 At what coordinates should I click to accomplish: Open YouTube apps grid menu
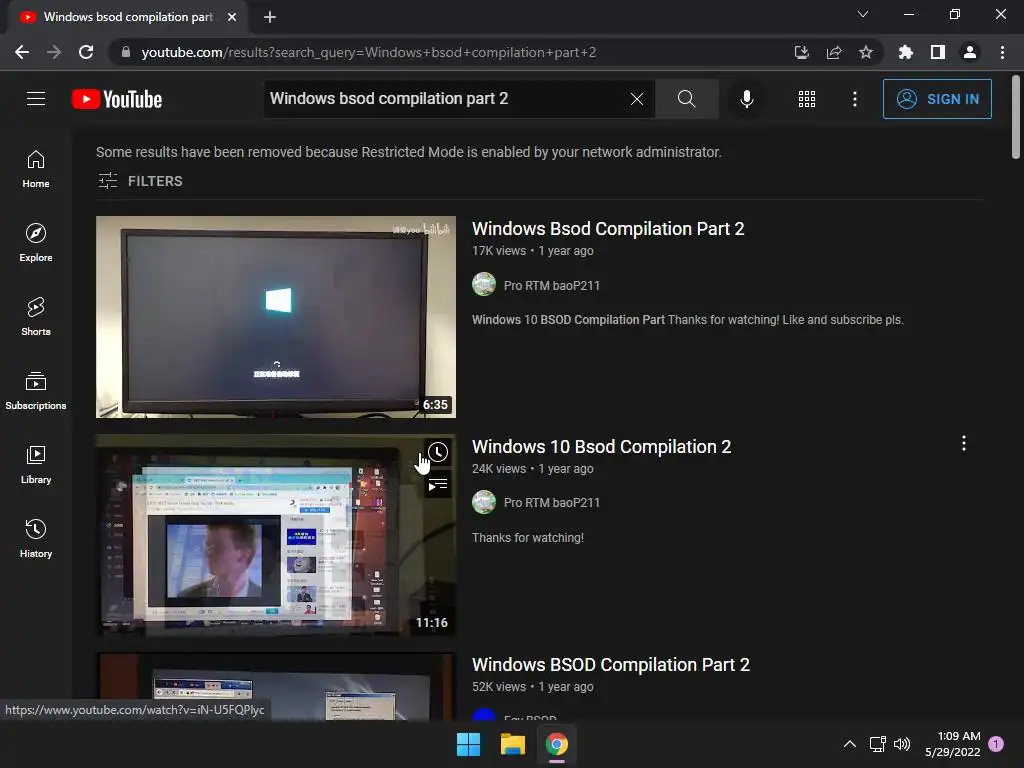807,99
